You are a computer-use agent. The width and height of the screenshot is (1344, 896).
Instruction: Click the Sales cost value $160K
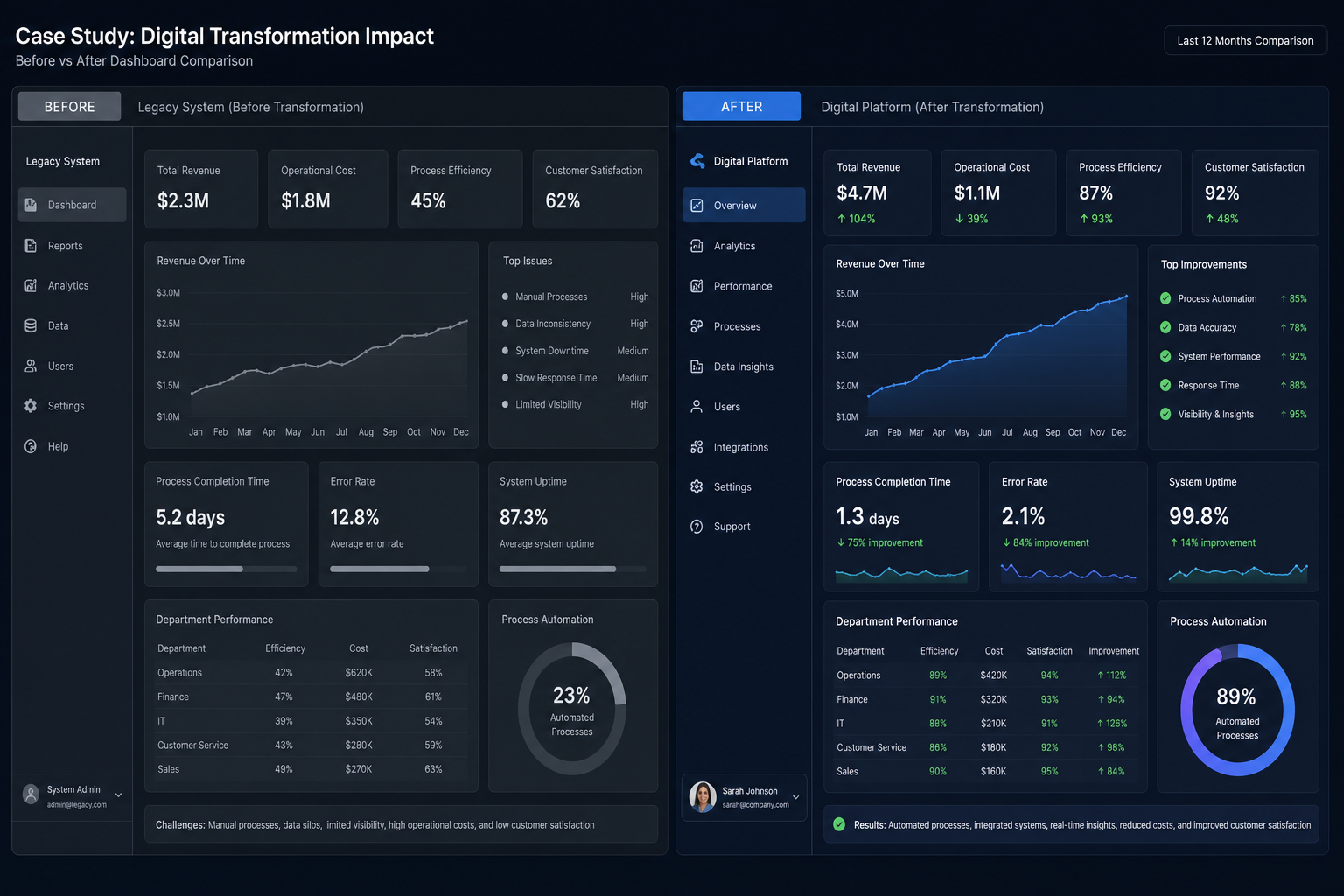tap(993, 772)
